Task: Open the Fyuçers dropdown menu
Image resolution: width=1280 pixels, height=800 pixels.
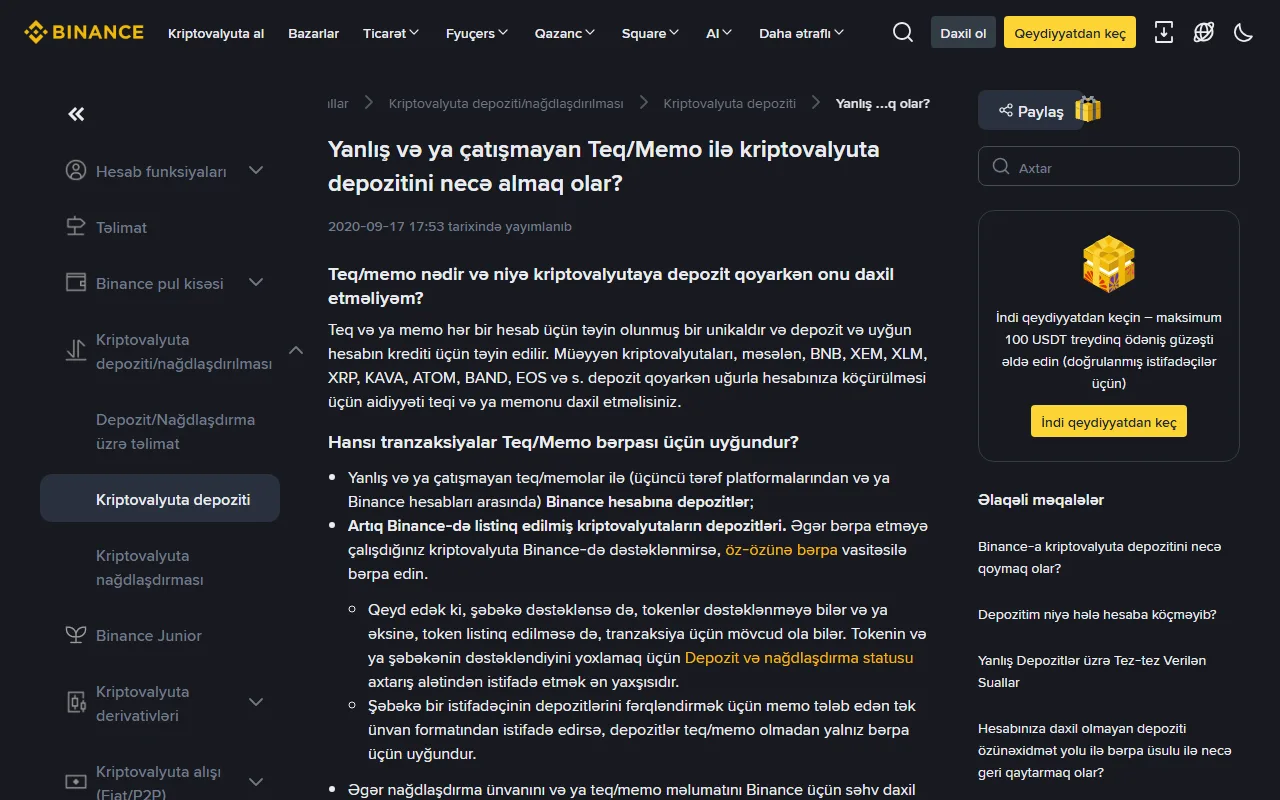Action: [477, 33]
